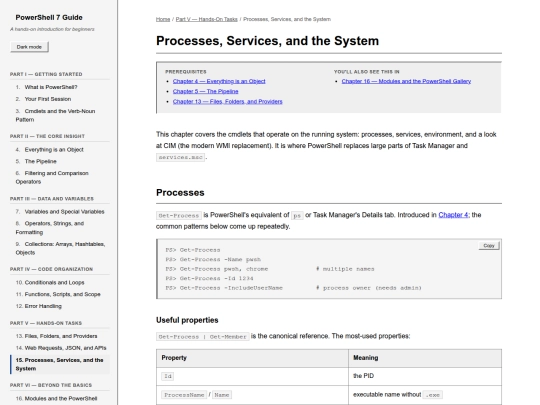Open Web Requests, JSON, and APIs chapter

(x=61, y=348)
